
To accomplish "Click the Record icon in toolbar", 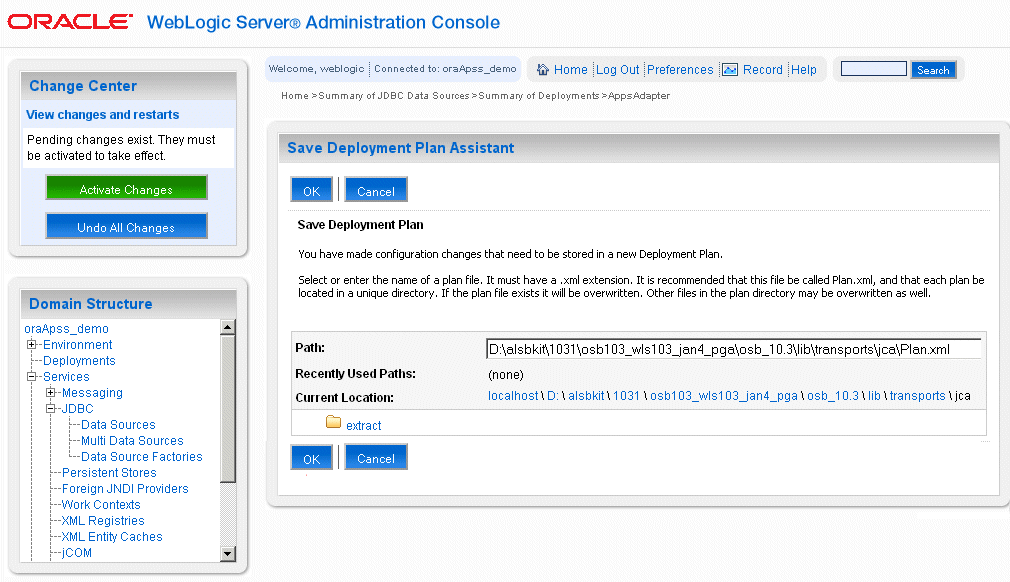I will coord(730,70).
